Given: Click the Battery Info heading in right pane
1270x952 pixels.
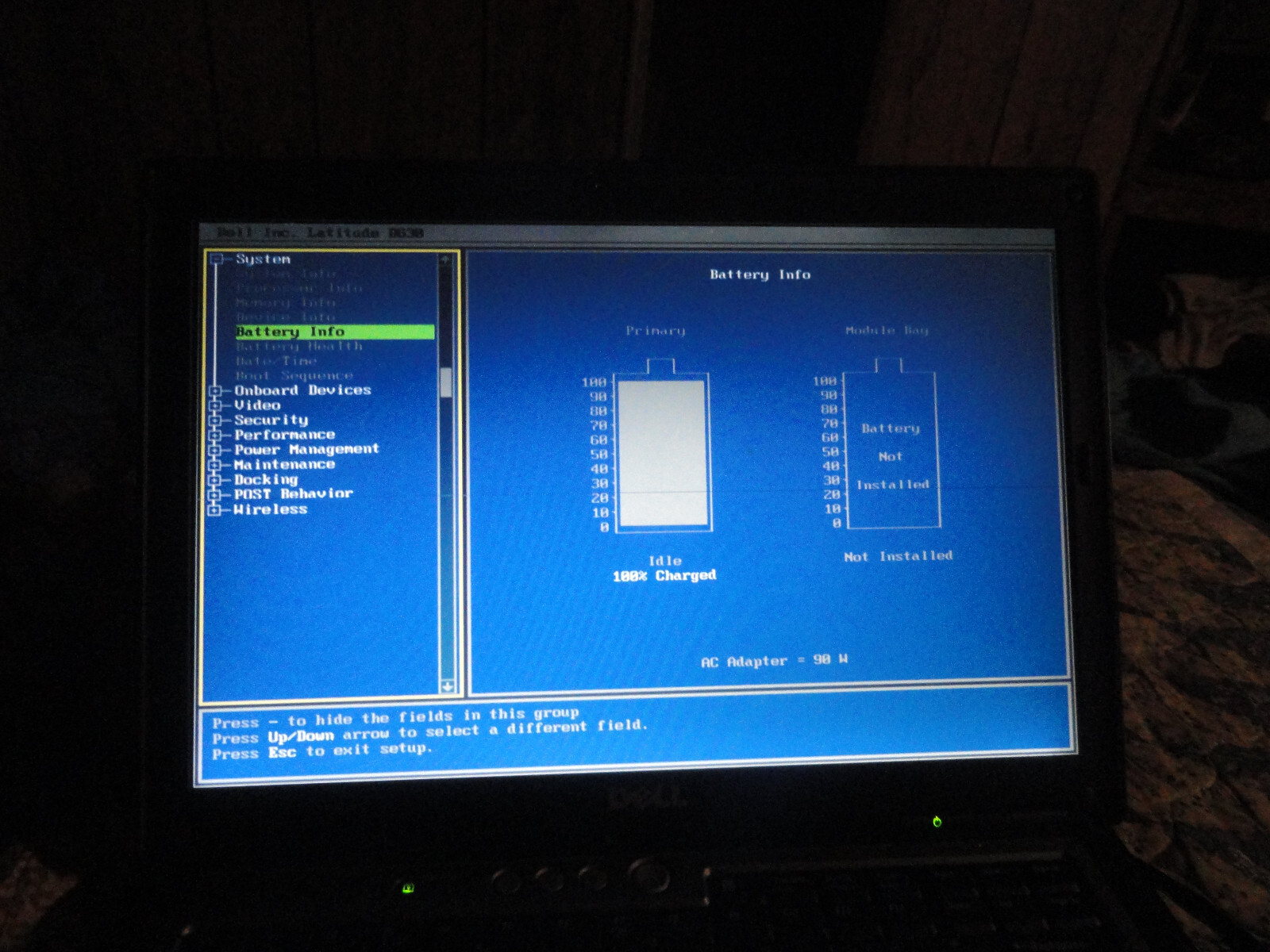Looking at the screenshot, I should pos(760,274).
